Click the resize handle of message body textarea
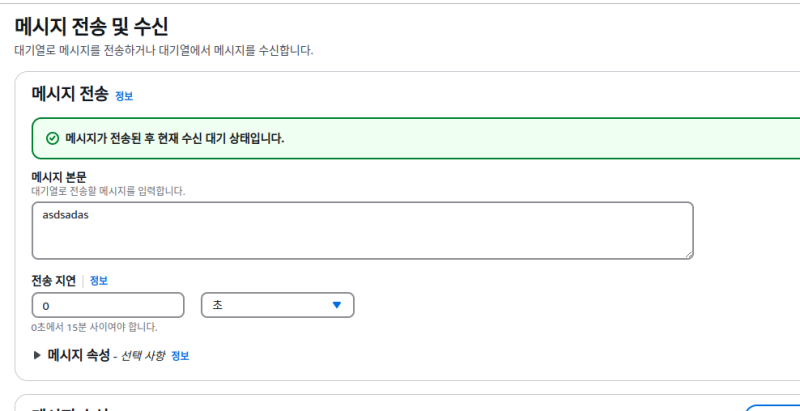800x411 pixels. 688,254
